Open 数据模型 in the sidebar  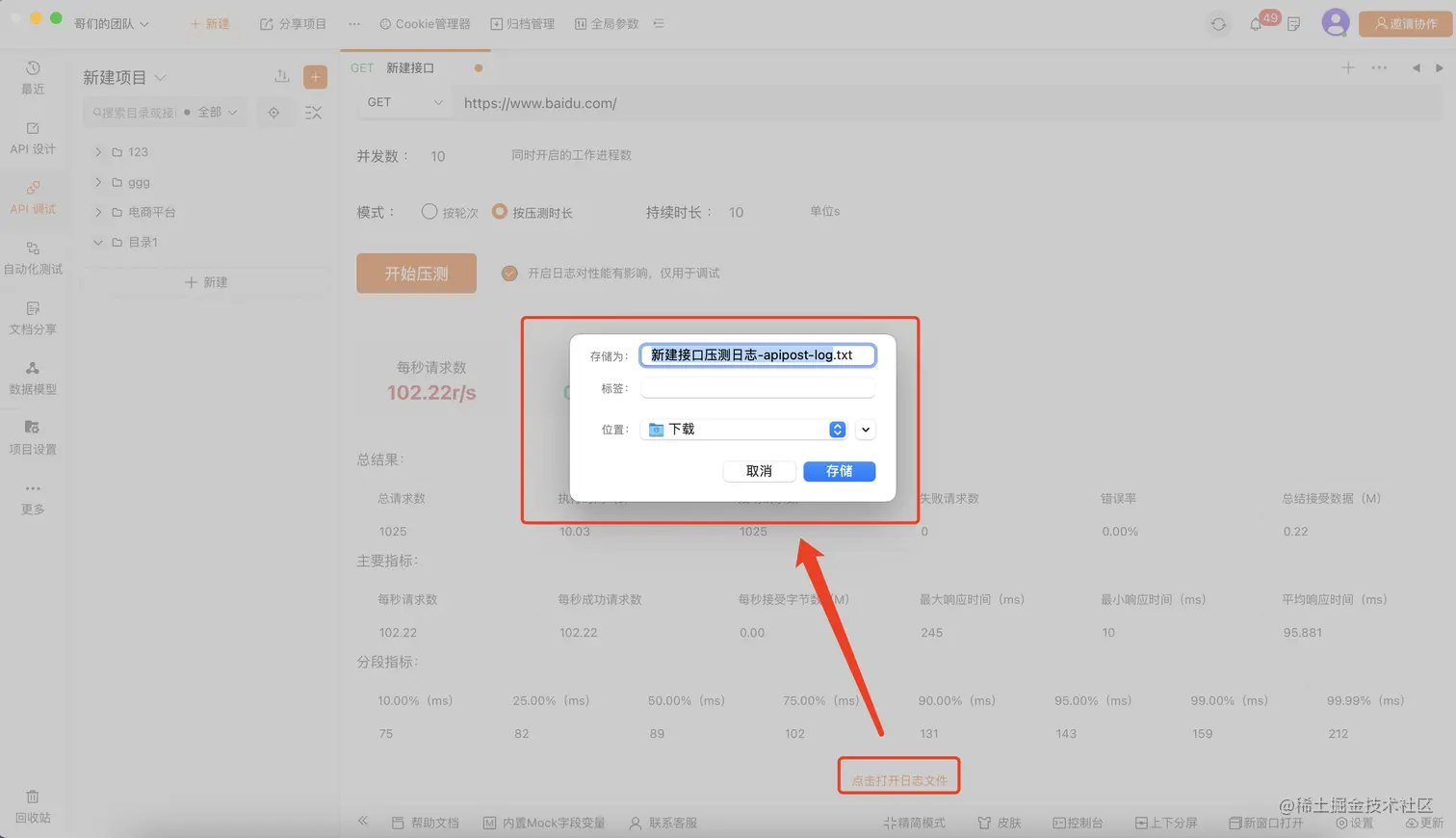[x=33, y=379]
